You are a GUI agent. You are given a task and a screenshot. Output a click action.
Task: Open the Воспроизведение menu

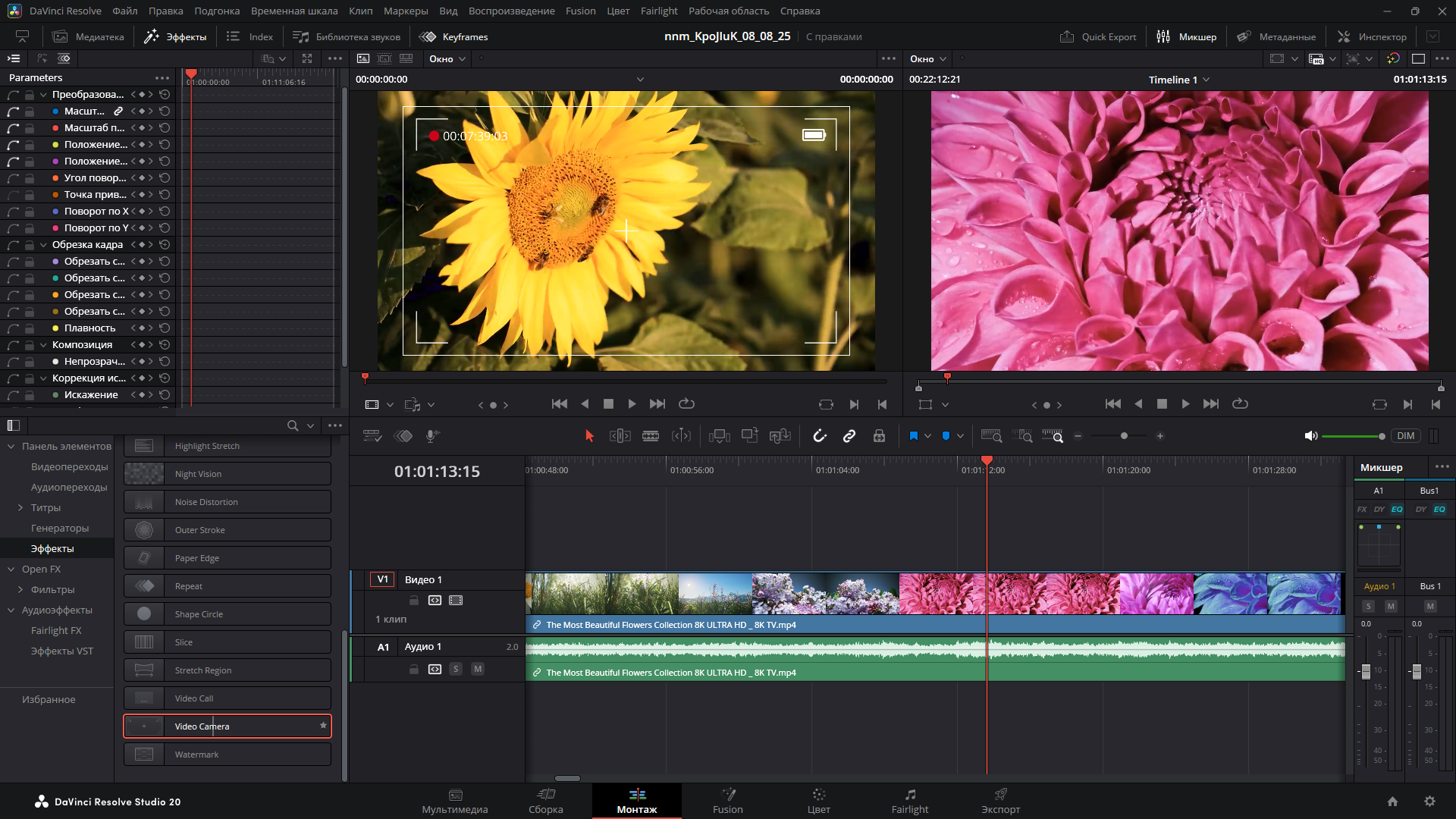coord(512,11)
